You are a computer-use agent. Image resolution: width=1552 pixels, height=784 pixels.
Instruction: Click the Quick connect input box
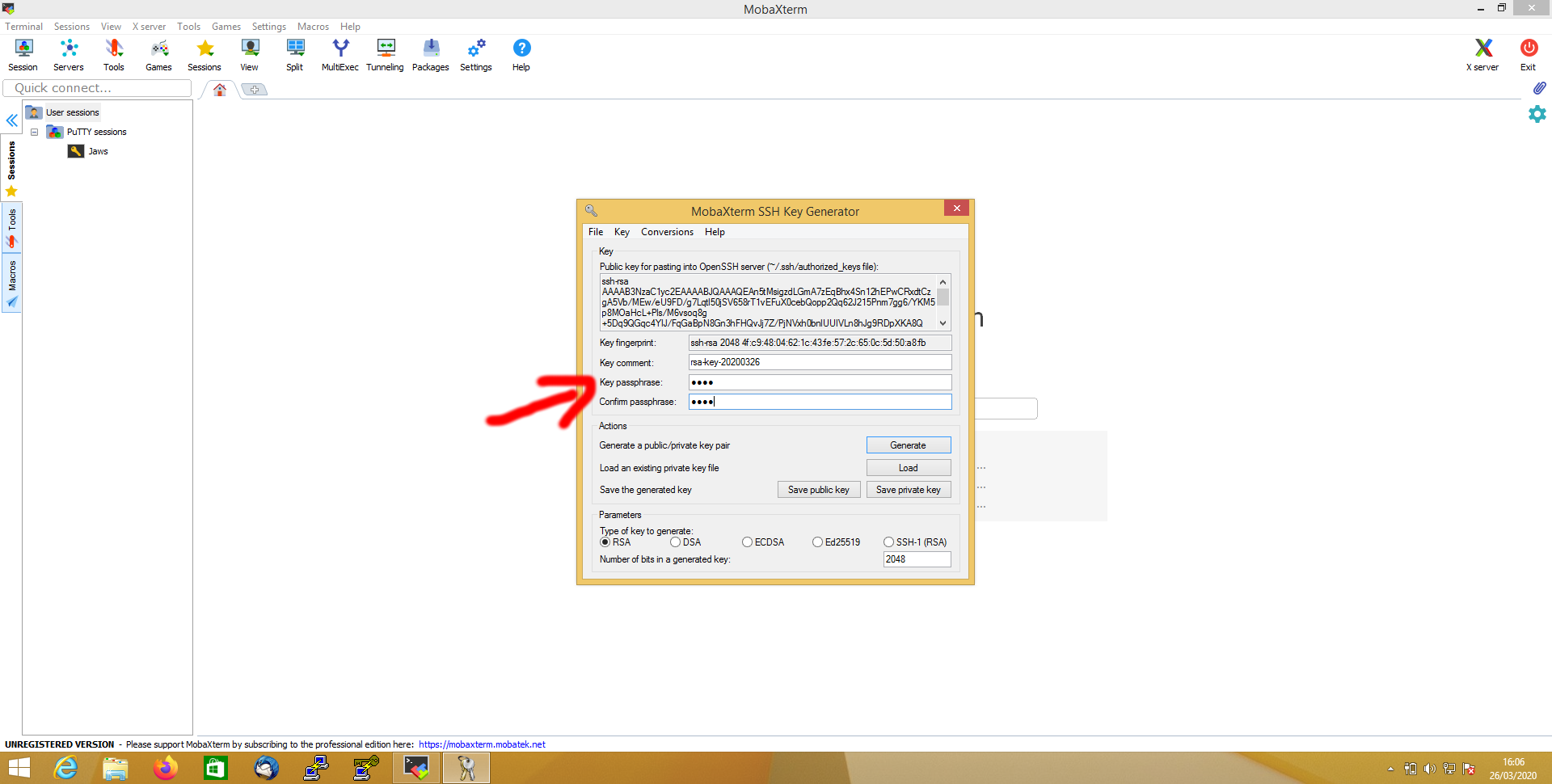[98, 88]
